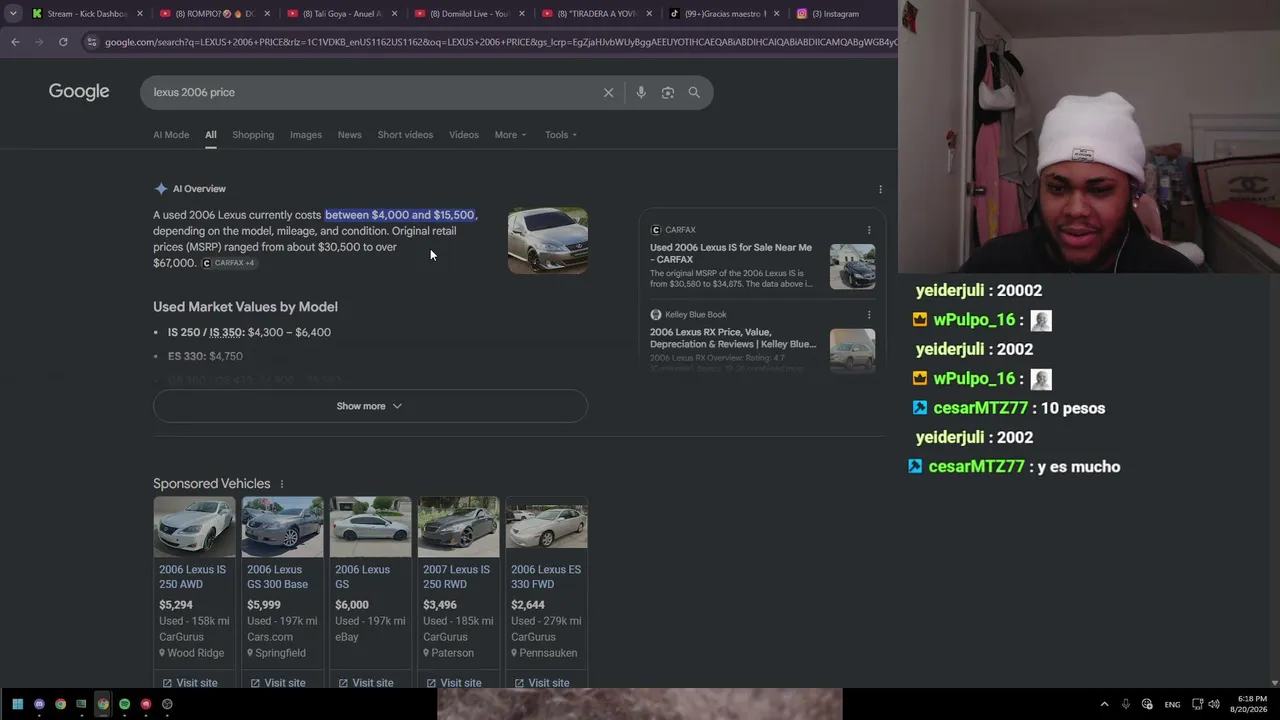
Task: Click the microphone icon in the system tray
Action: 1126,704
